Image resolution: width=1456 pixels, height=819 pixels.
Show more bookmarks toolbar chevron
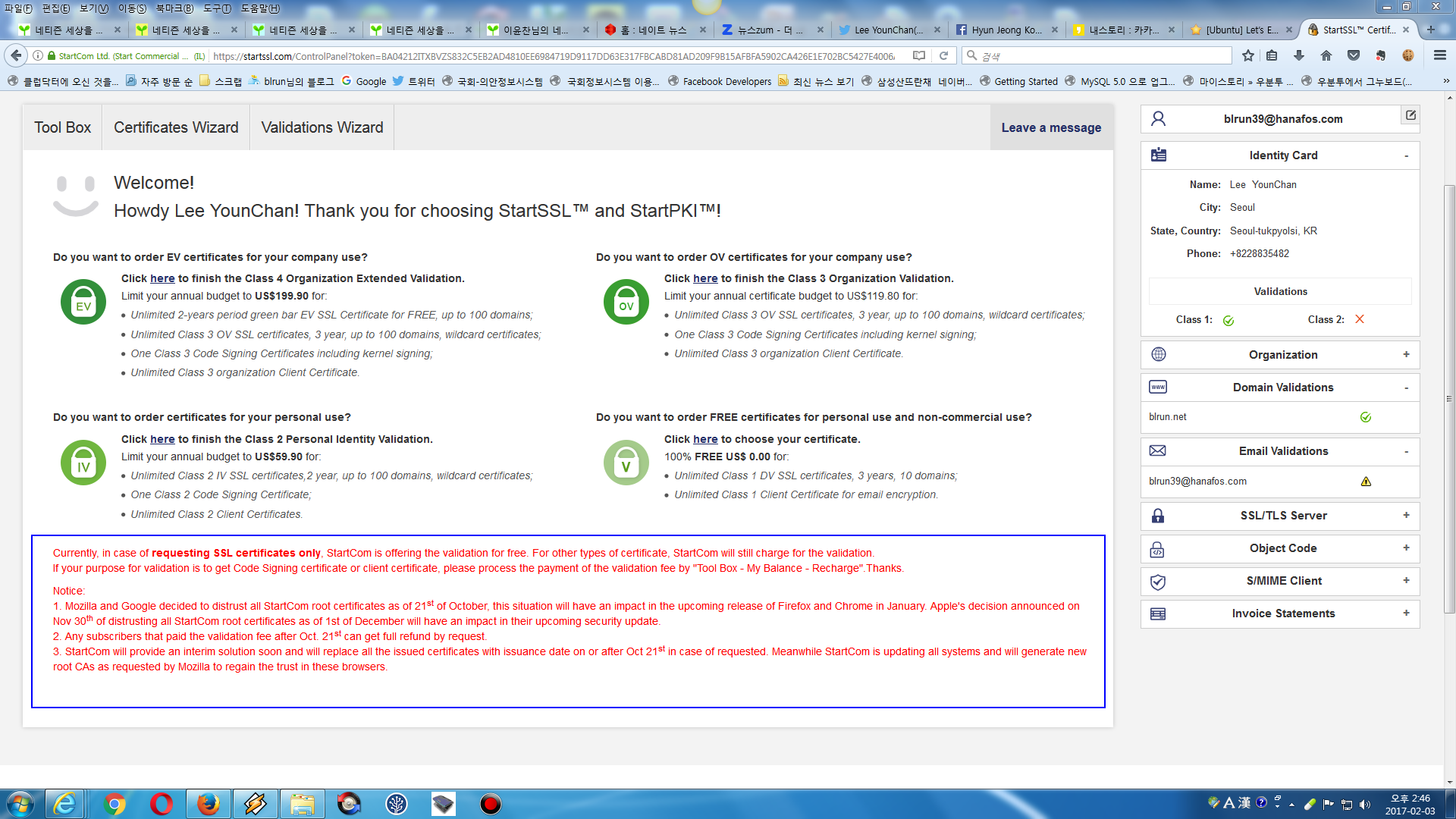pos(1445,81)
